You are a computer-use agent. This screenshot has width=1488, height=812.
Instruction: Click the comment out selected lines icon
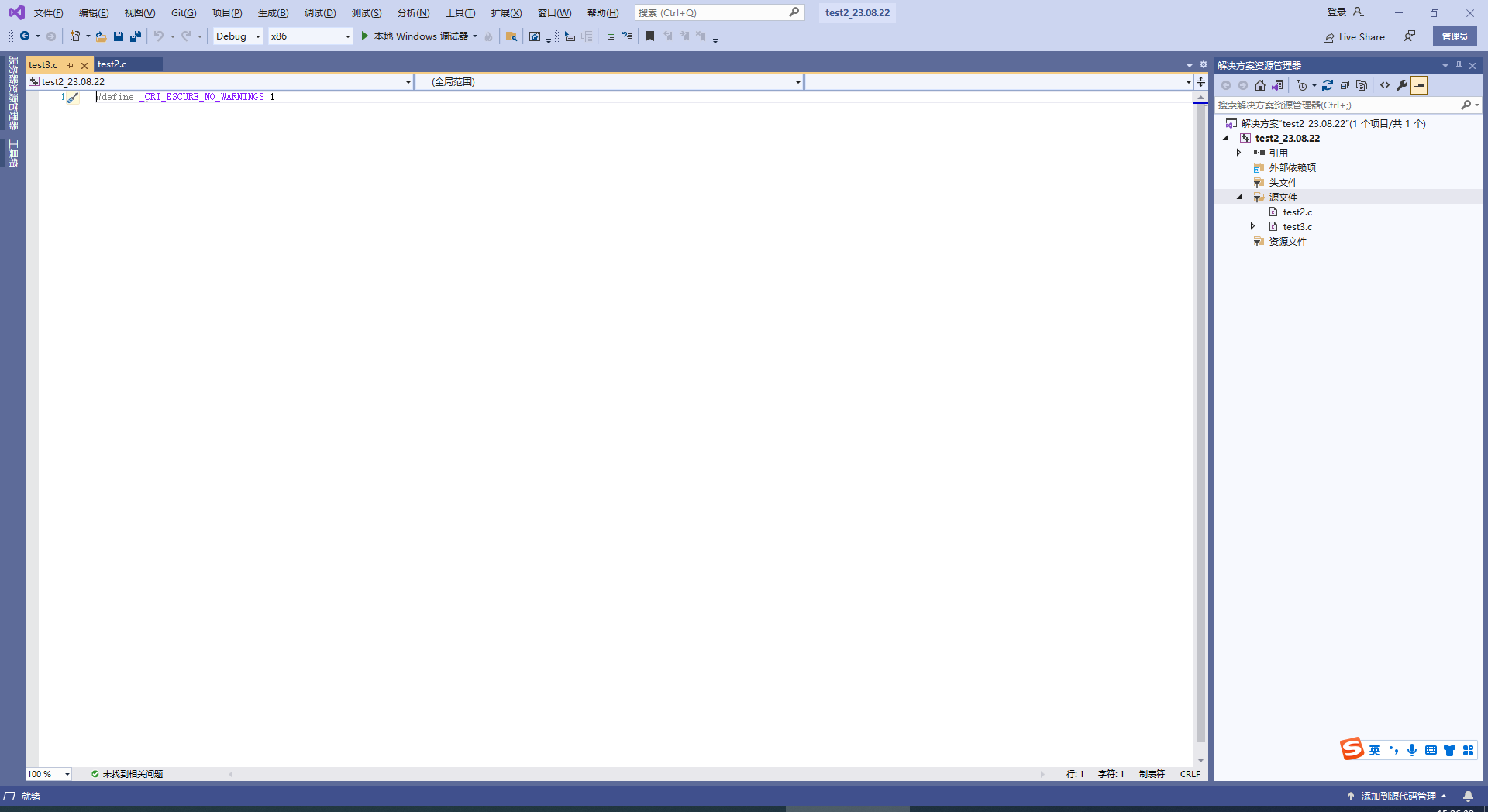pos(610,36)
